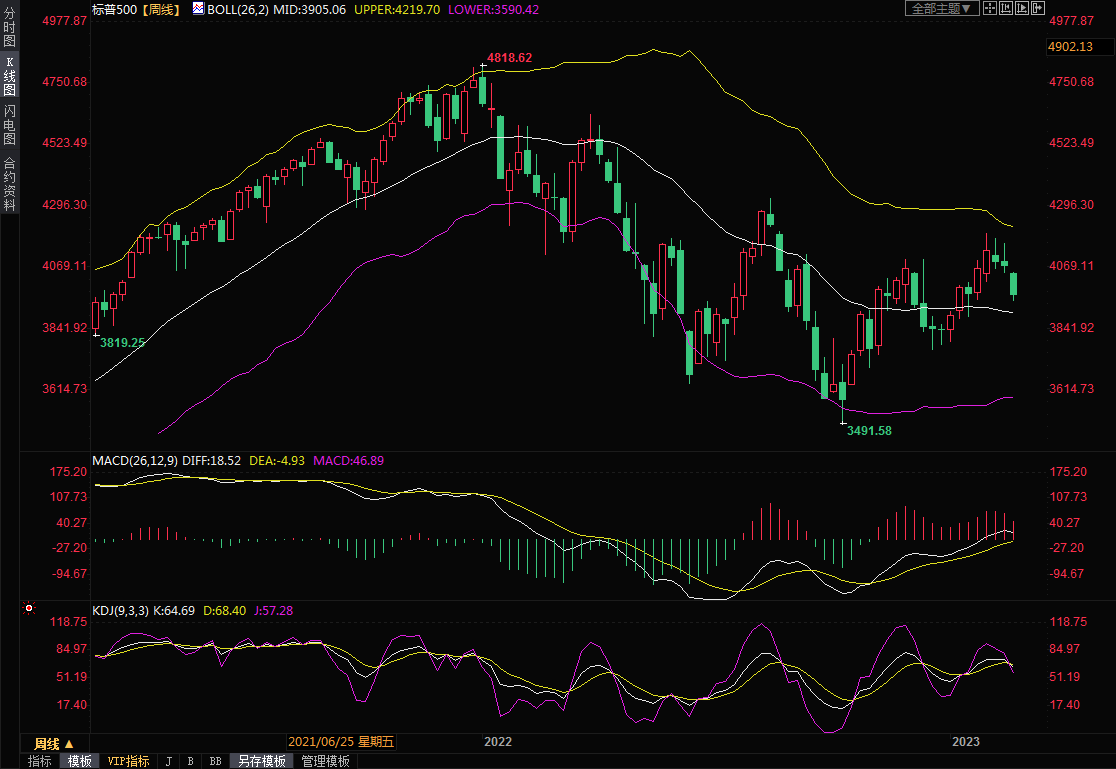Click the red marker icon beside KDJ

click(x=28, y=608)
